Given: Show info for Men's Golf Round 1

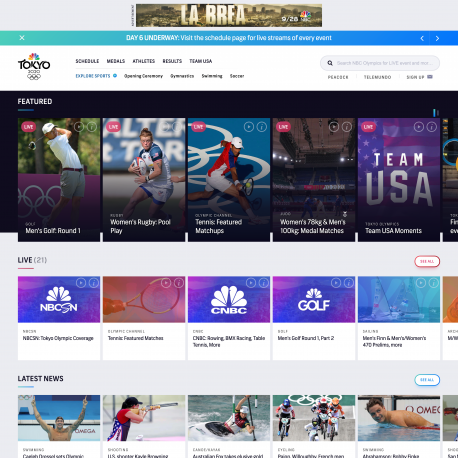Looking at the screenshot, I should click(92, 127).
